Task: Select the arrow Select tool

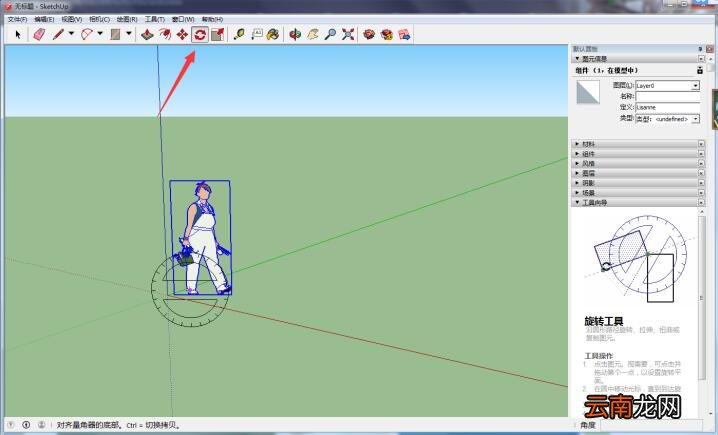Action: 18,34
